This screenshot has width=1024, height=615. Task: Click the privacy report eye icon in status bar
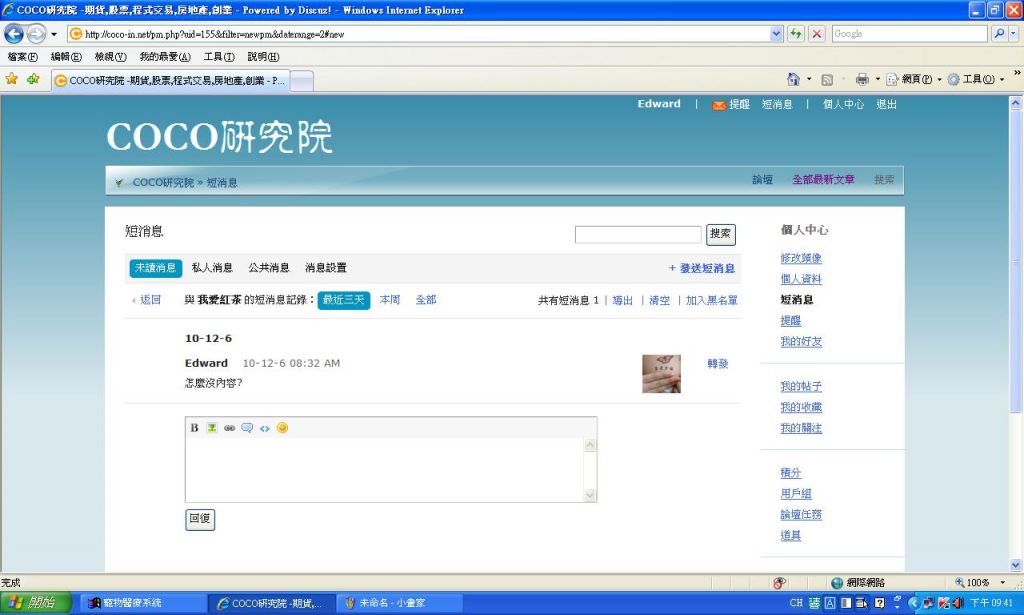pos(780,582)
